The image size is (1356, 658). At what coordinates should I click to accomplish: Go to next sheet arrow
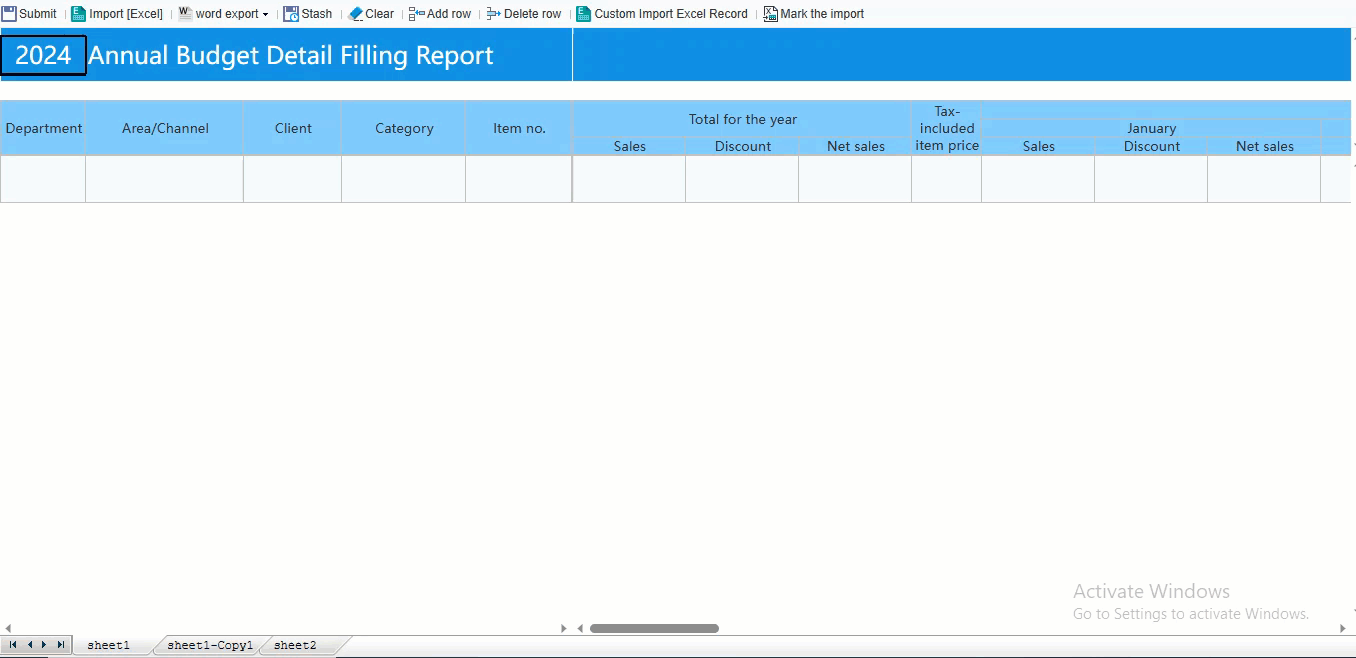[x=44, y=645]
